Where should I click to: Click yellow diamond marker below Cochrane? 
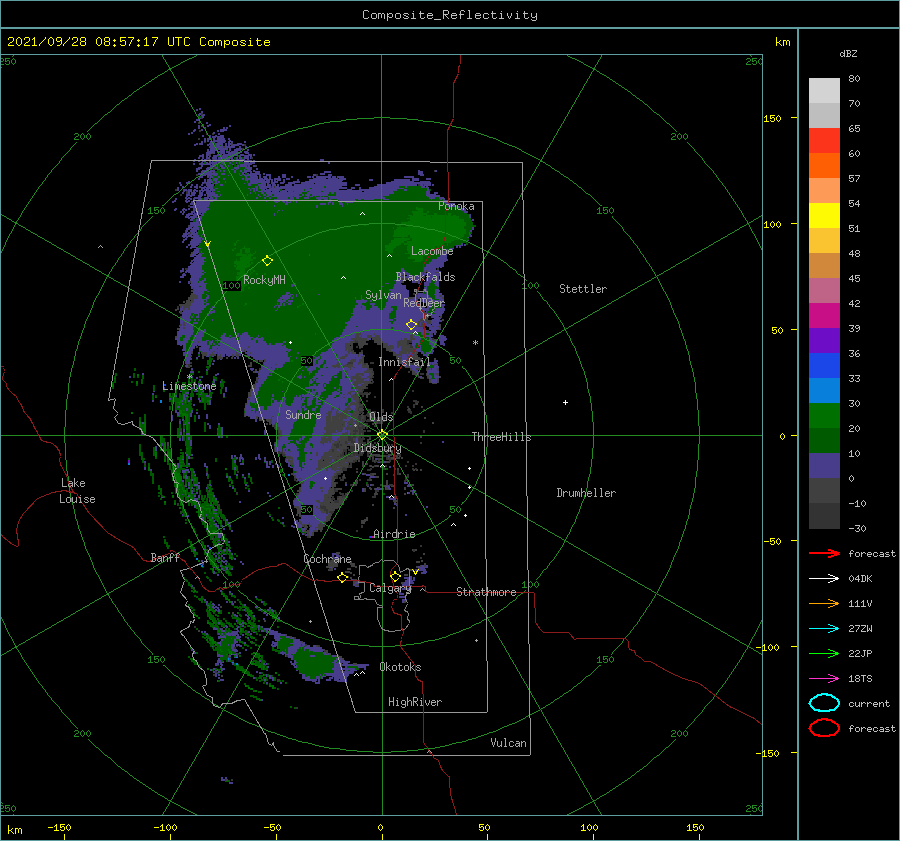[x=342, y=577]
